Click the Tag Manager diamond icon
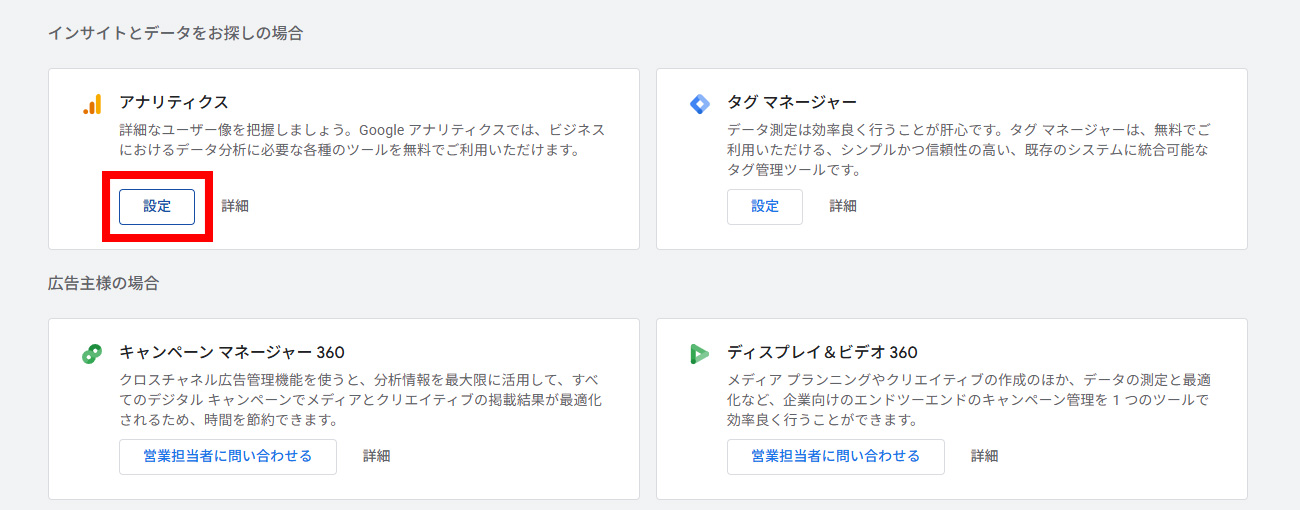 click(700, 104)
